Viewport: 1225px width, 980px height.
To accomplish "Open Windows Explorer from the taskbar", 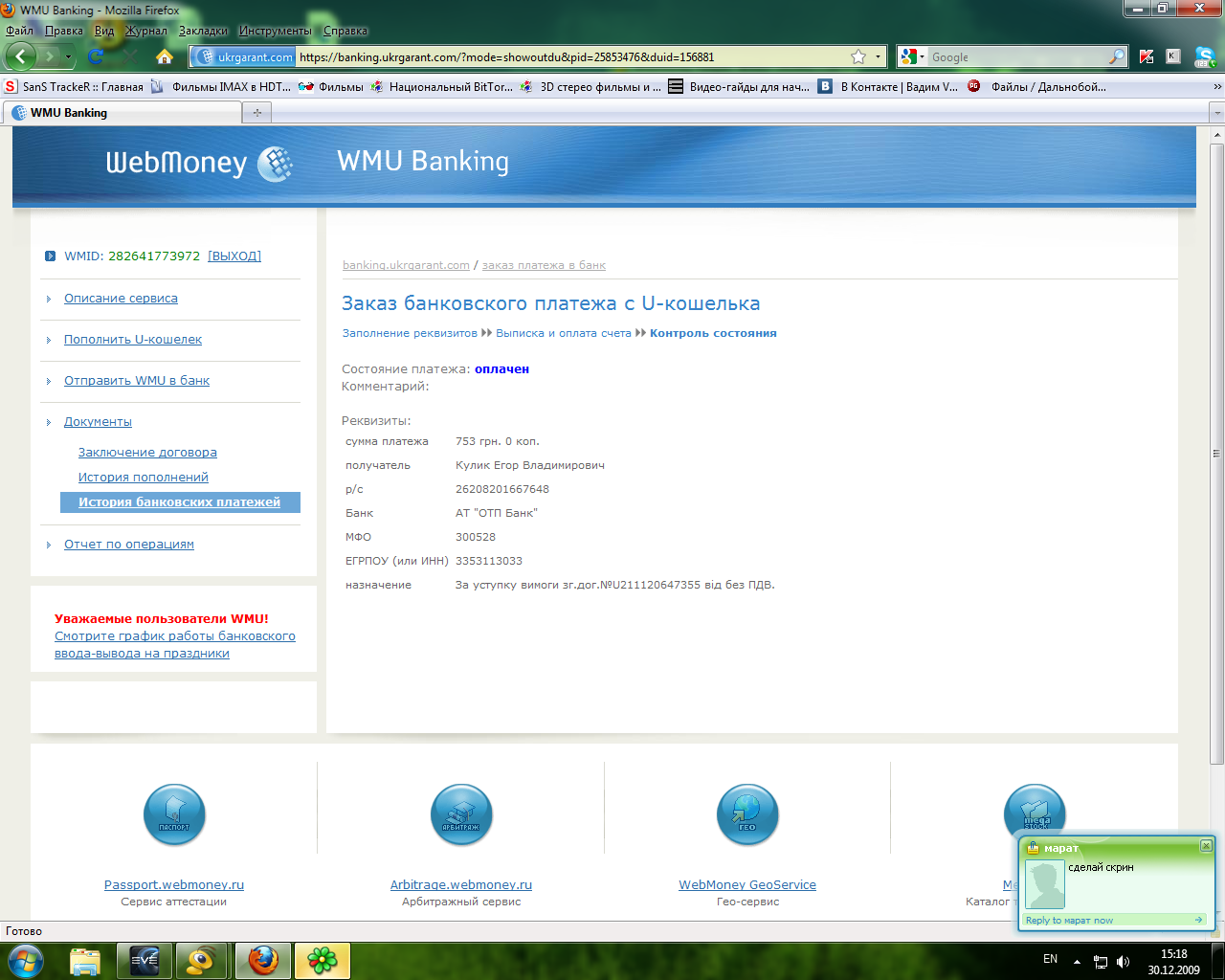I will point(85,961).
